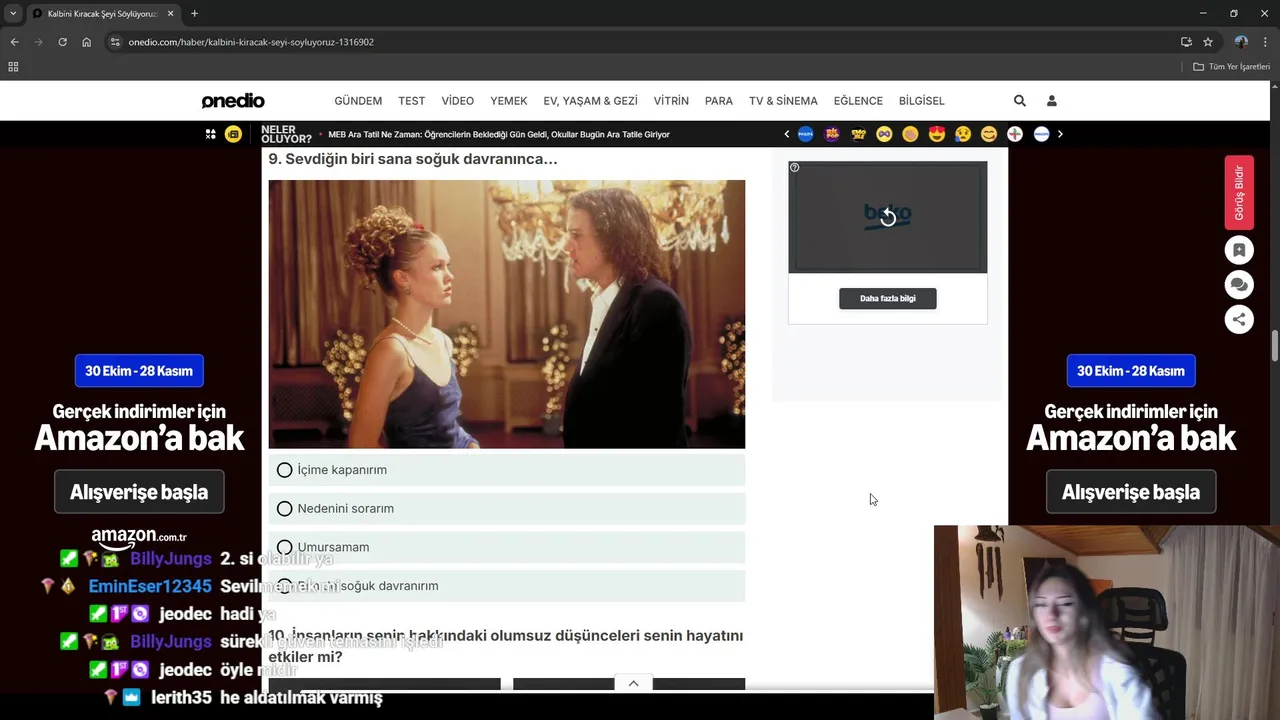This screenshot has width=1280, height=720.
Task: View site information icon in address bar
Action: point(115,42)
